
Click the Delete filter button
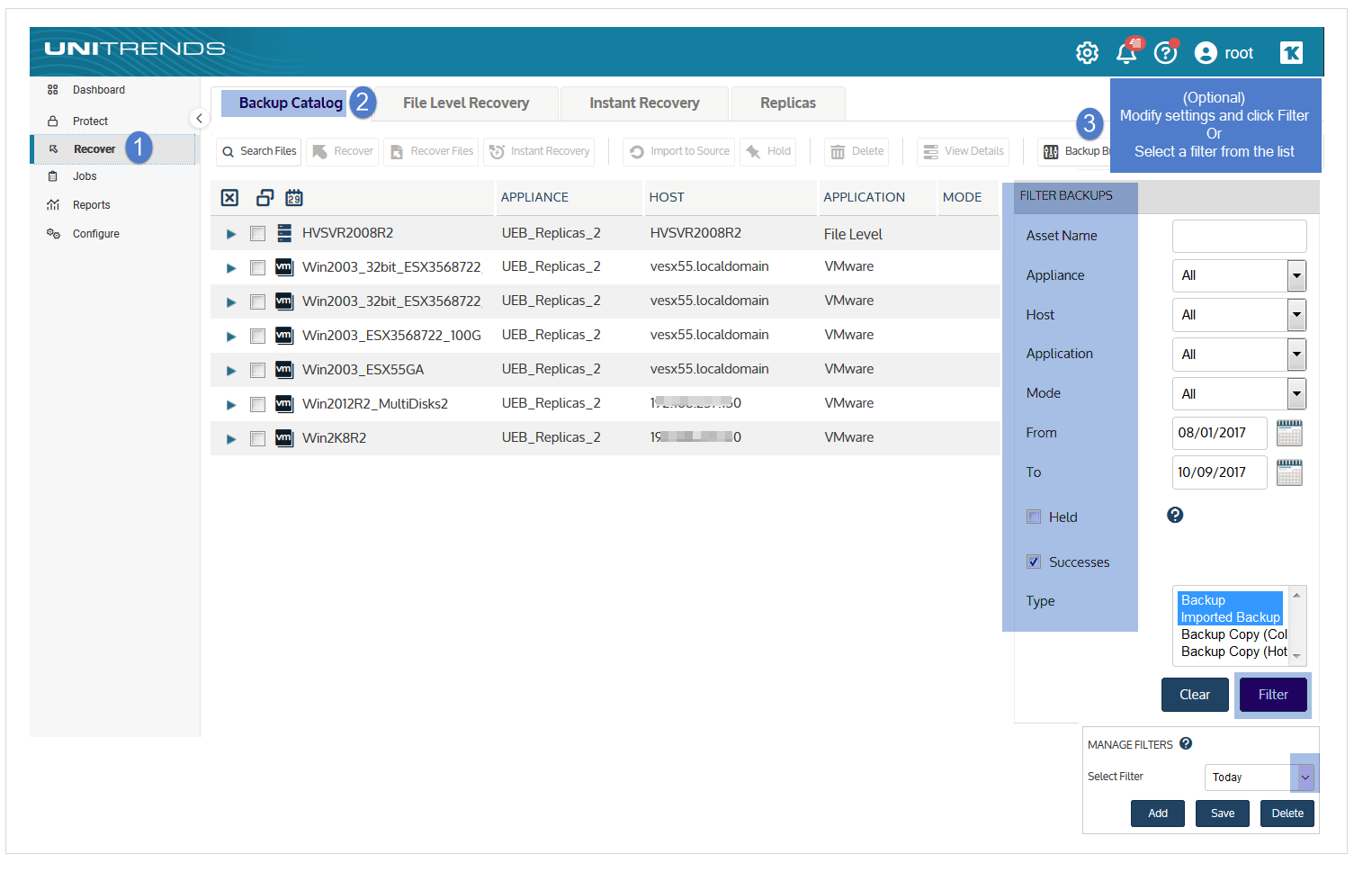coord(1287,814)
